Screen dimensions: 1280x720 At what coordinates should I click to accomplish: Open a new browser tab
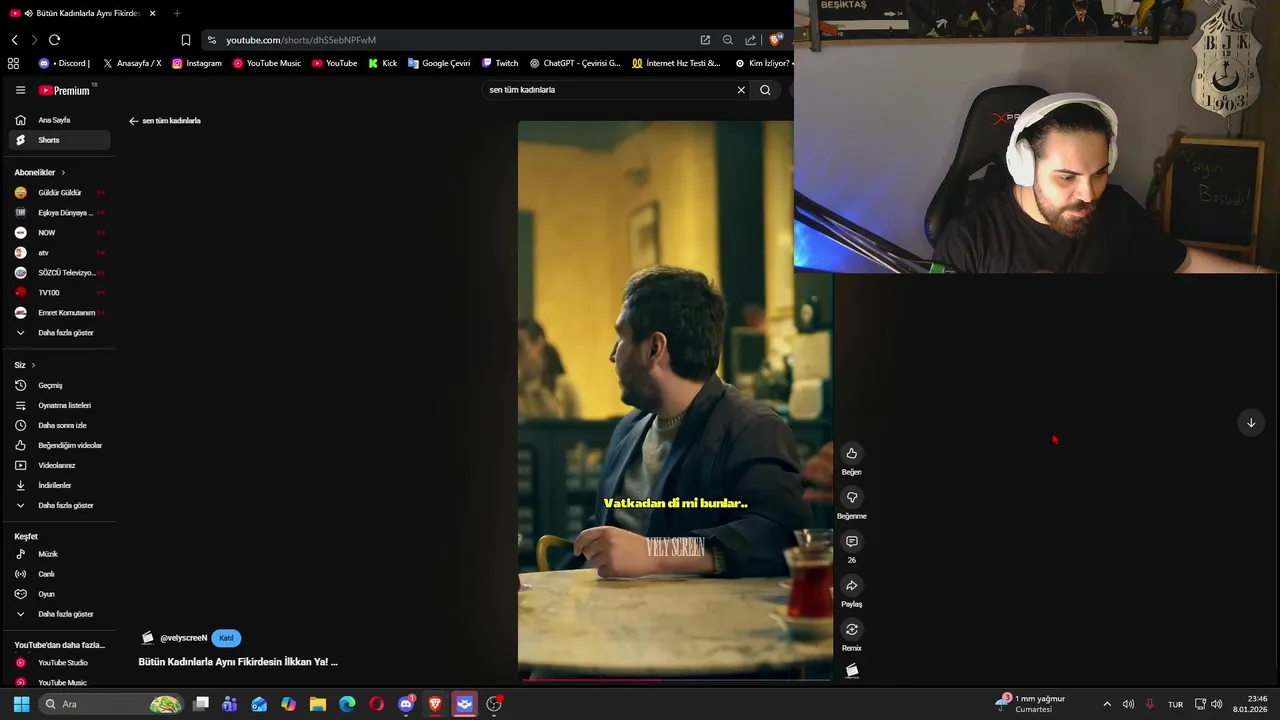pos(177,13)
